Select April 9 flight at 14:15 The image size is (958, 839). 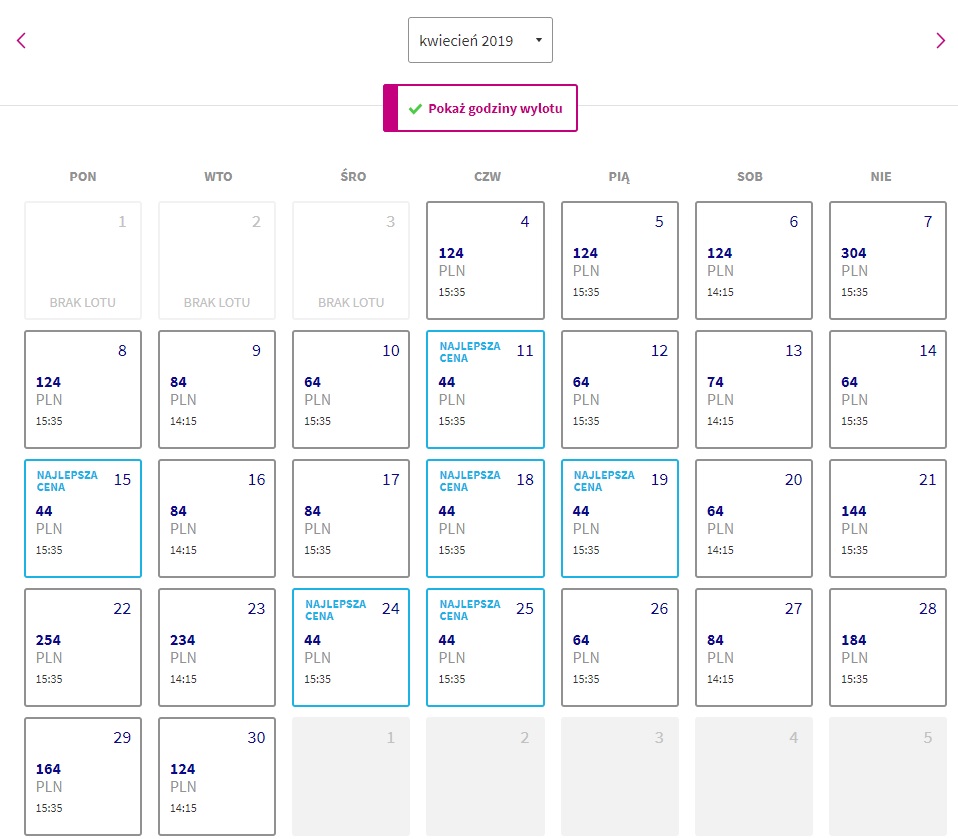coord(217,389)
